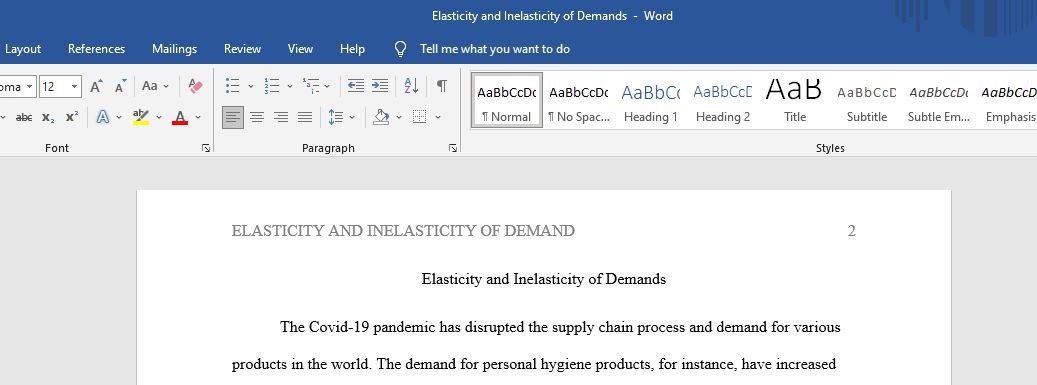
Task: Open the font name dropdown
Action: pos(30,87)
